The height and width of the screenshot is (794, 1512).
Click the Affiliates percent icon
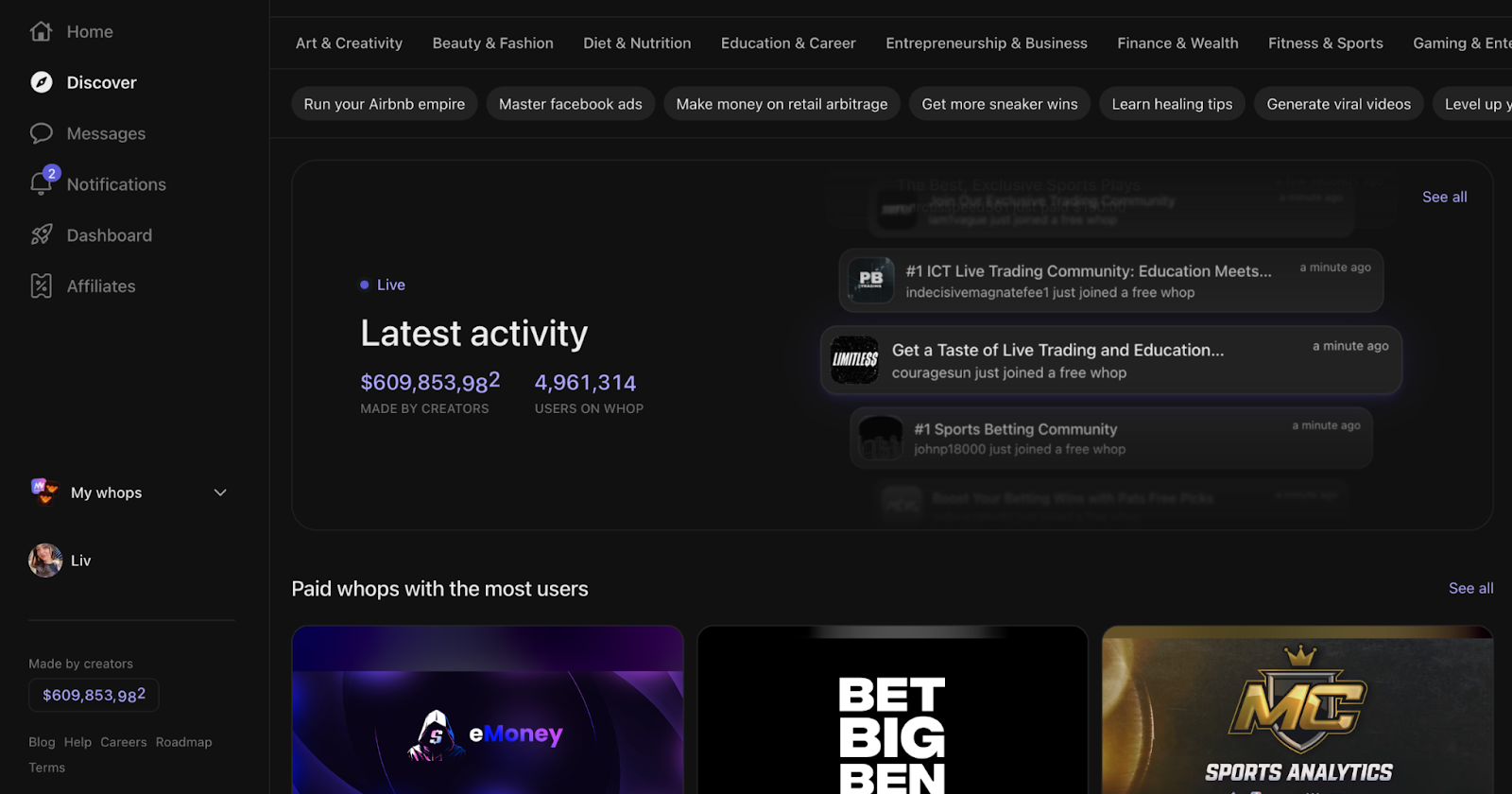click(41, 285)
